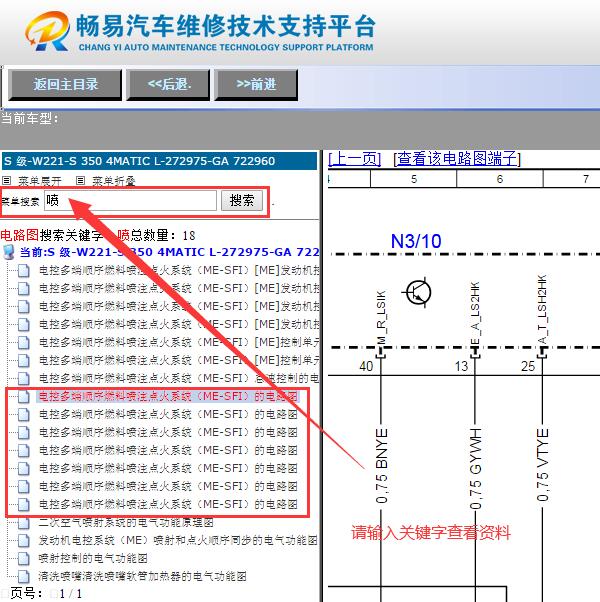Click the 0,75 GYWH wire label
Screen dimensions: 600x602
[476, 468]
